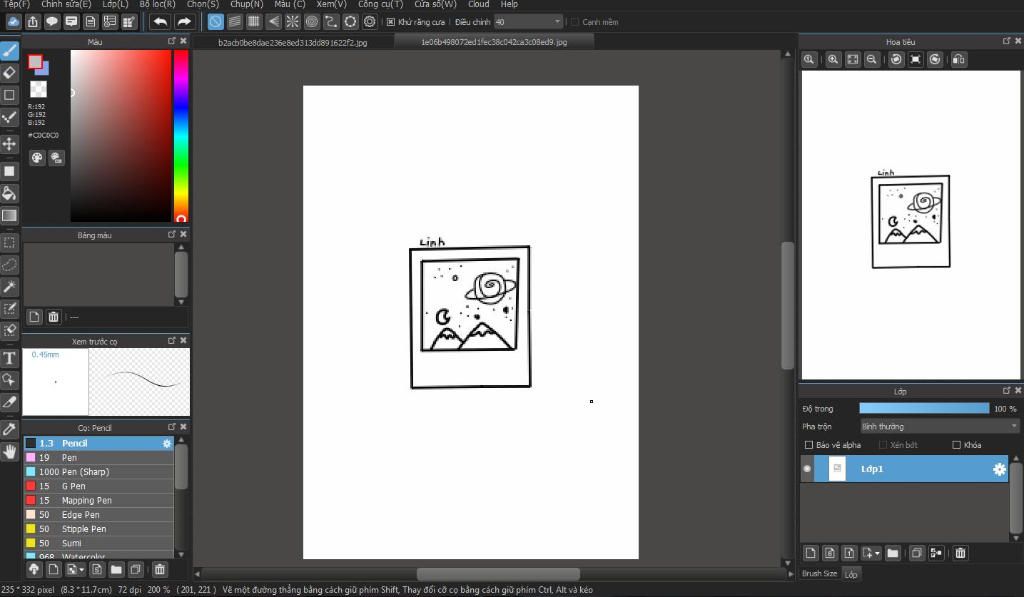The width and height of the screenshot is (1024, 597).
Task: Open the add-brush dropdown arrow in brush panel
Action: pyautogui.click(x=81, y=569)
